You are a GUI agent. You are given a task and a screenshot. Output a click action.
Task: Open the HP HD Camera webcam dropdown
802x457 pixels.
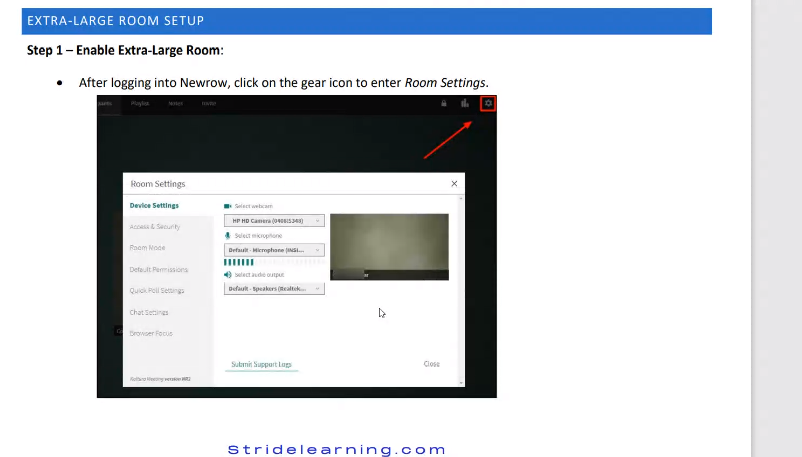click(x=274, y=221)
